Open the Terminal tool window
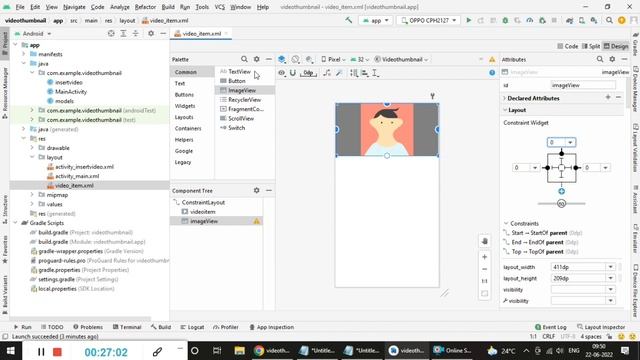The height and width of the screenshot is (360, 640). 127,327
